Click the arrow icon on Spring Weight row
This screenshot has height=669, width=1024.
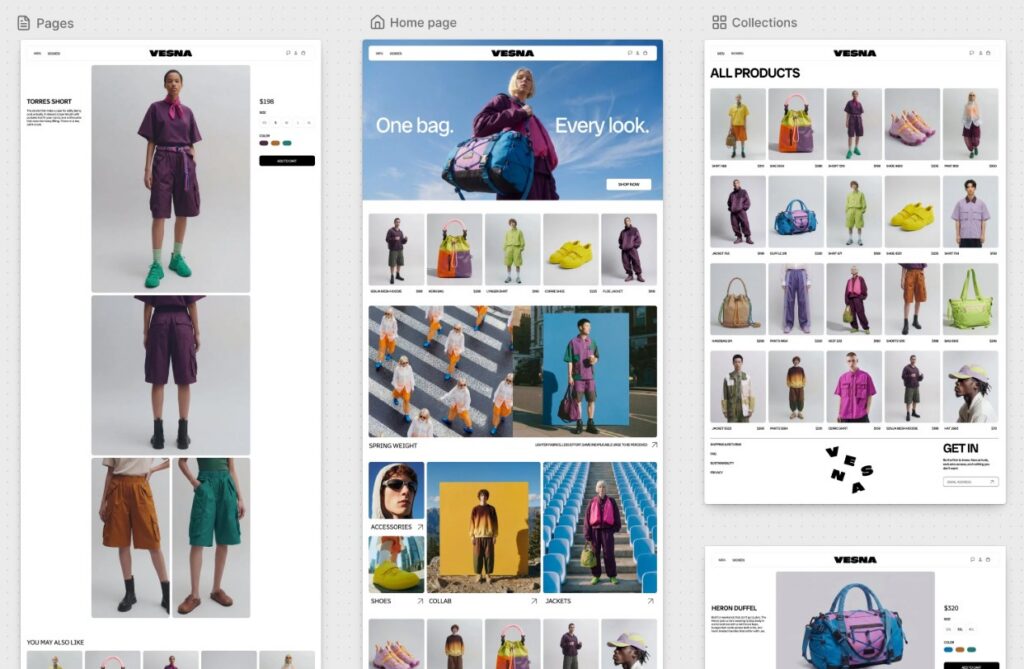pyautogui.click(x=654, y=445)
